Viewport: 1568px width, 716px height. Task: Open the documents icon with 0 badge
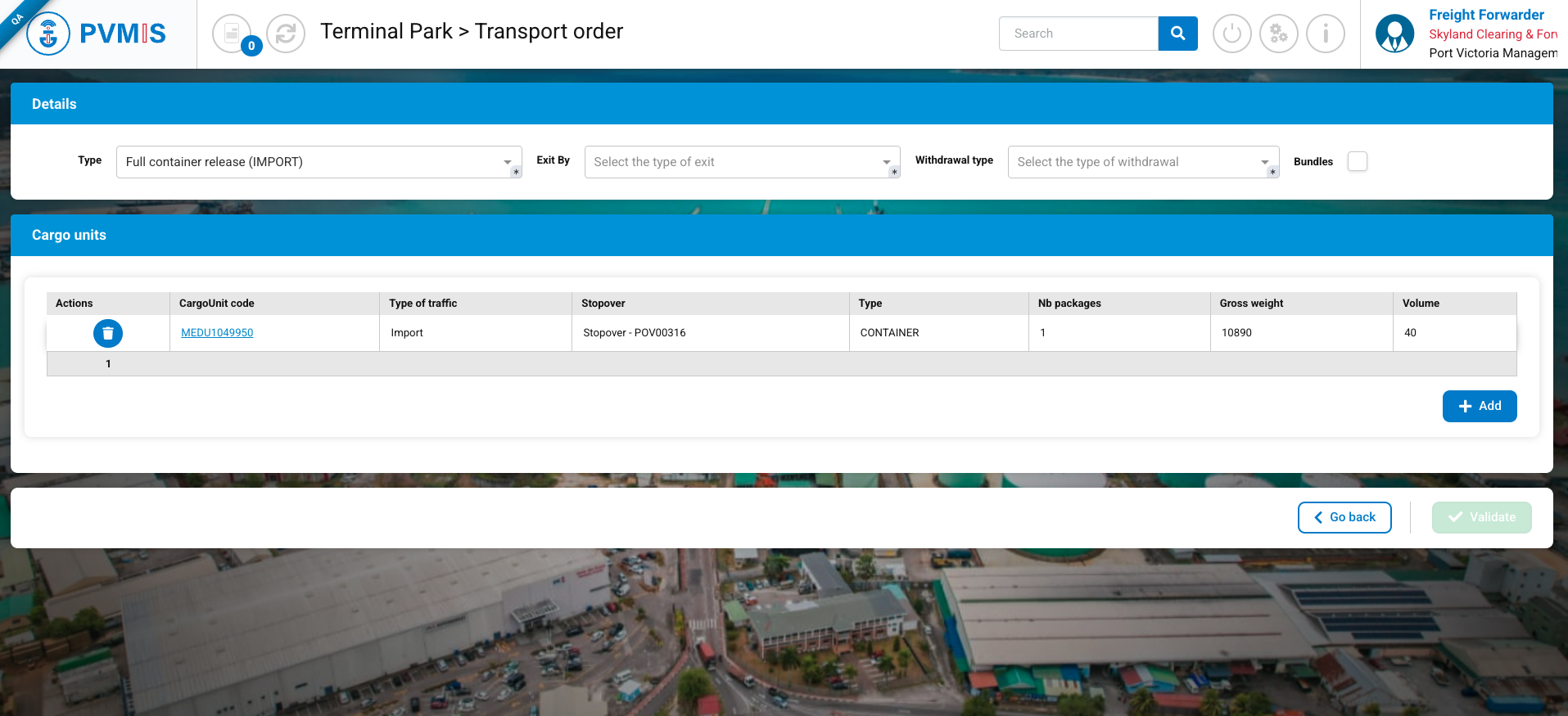click(x=233, y=34)
